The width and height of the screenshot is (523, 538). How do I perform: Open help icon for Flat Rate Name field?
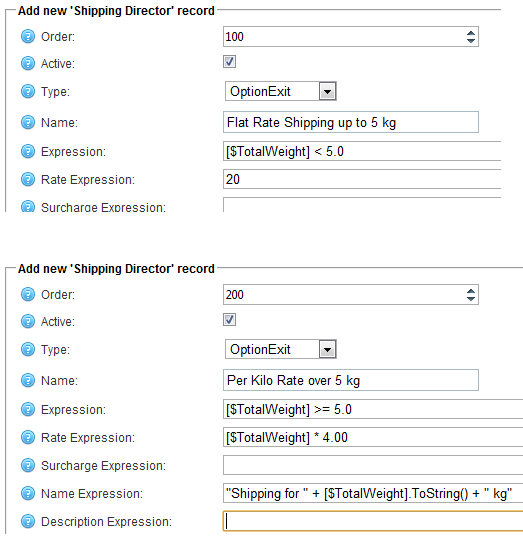tap(28, 122)
